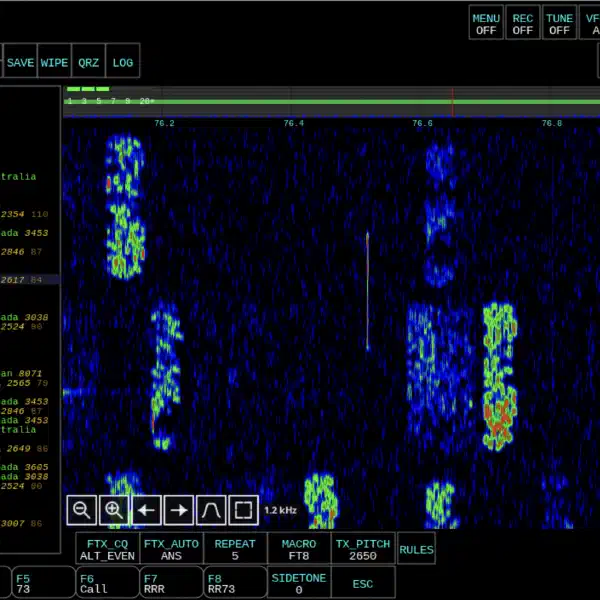Image resolution: width=600 pixels, height=600 pixels.
Task: Open the RULES button
Action: click(416, 548)
